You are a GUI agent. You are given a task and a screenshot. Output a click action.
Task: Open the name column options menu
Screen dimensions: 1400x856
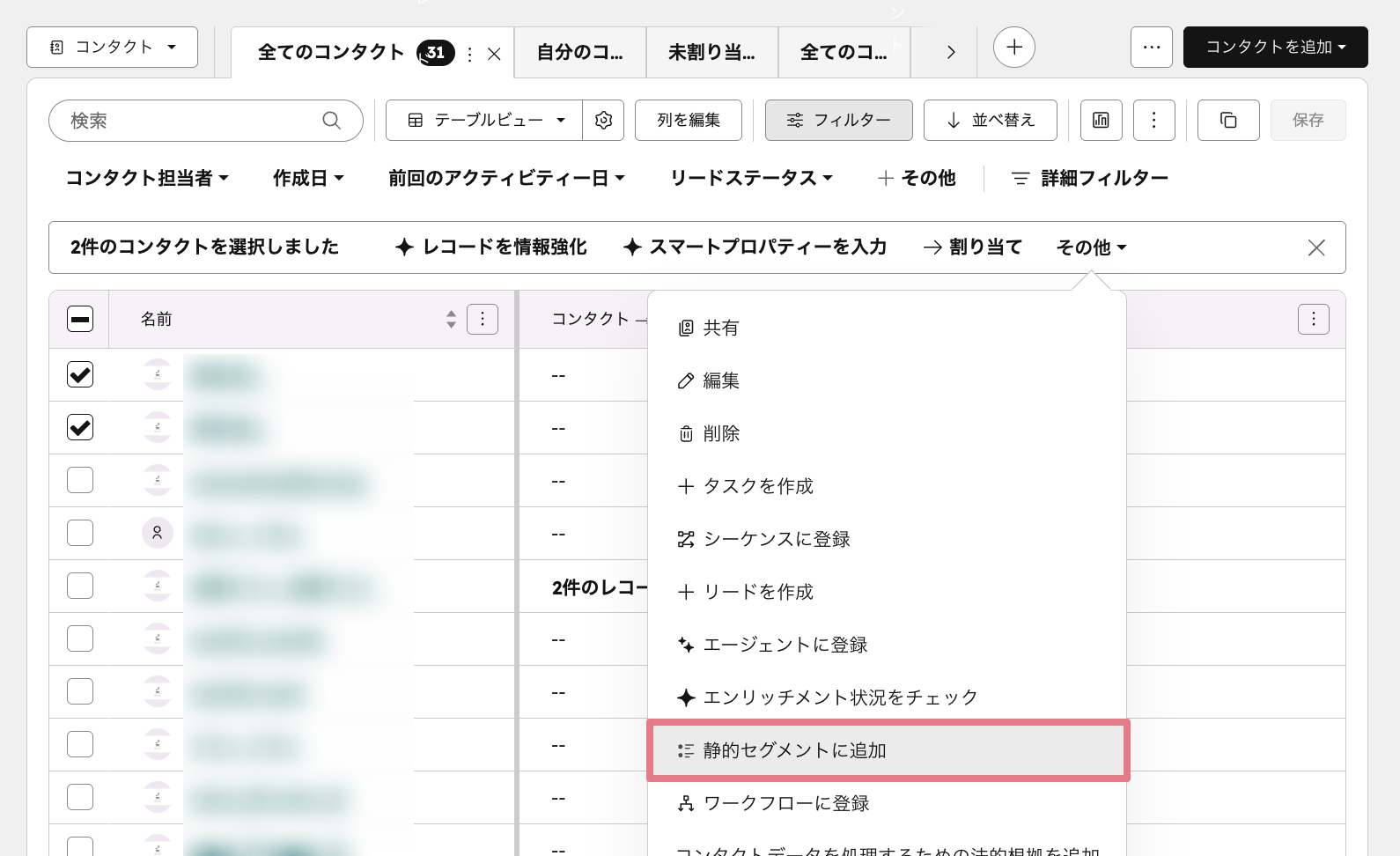tap(483, 319)
